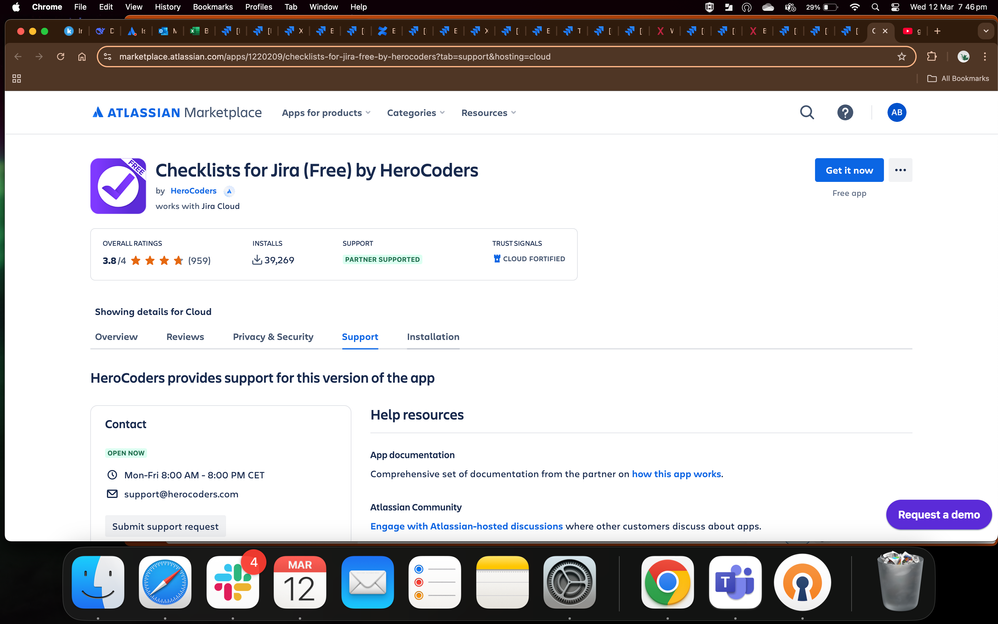Open the Bookmarks menu in menu bar
The height and width of the screenshot is (624, 998).
pyautogui.click(x=213, y=7)
